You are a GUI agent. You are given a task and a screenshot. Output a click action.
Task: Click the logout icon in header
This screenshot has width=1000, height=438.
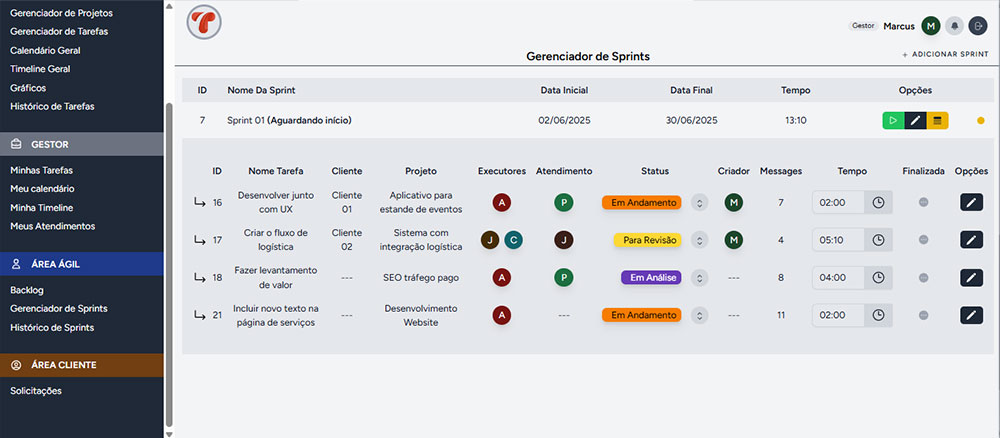(x=978, y=26)
